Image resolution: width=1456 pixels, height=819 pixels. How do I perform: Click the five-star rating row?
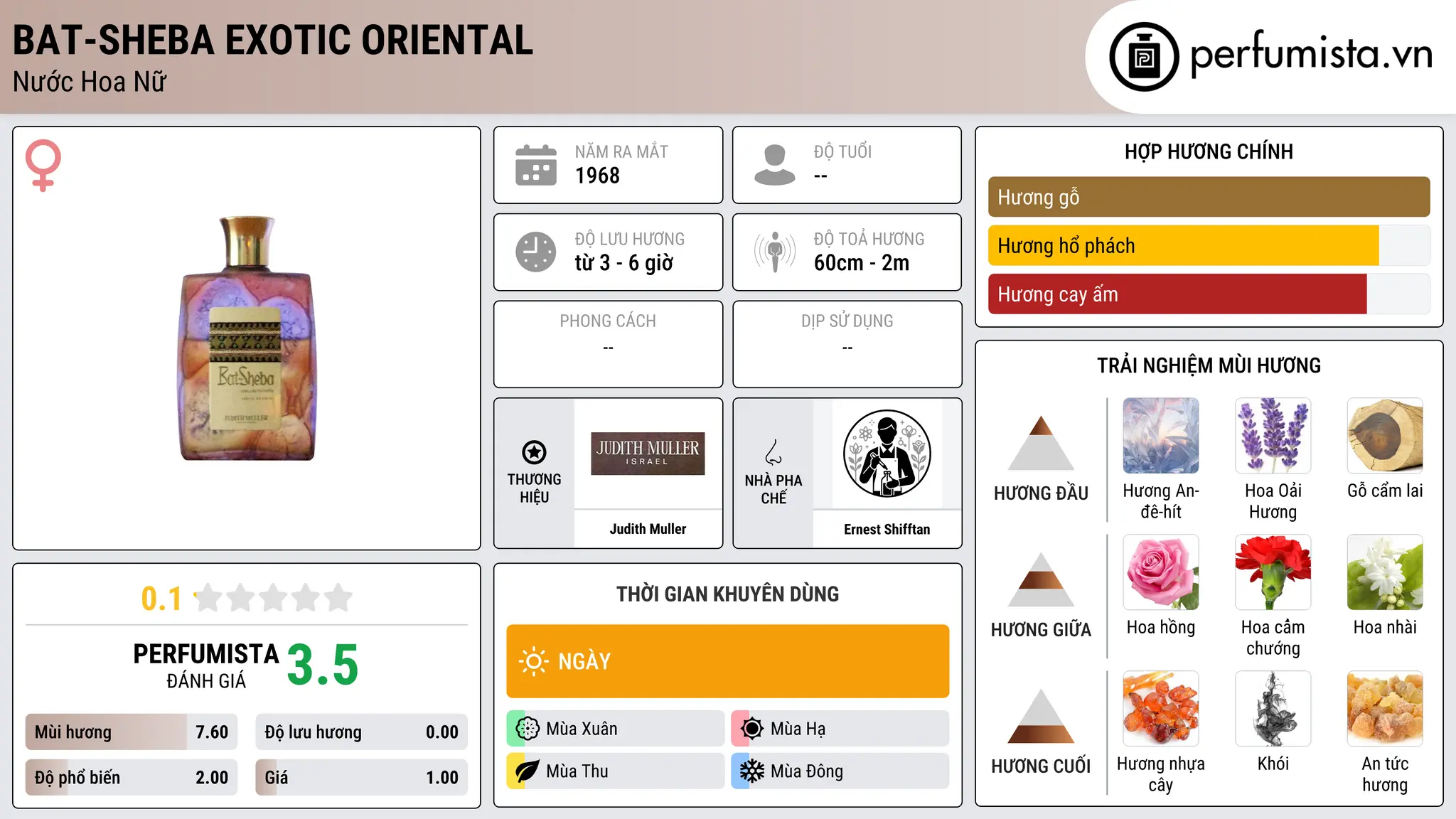tap(273, 598)
